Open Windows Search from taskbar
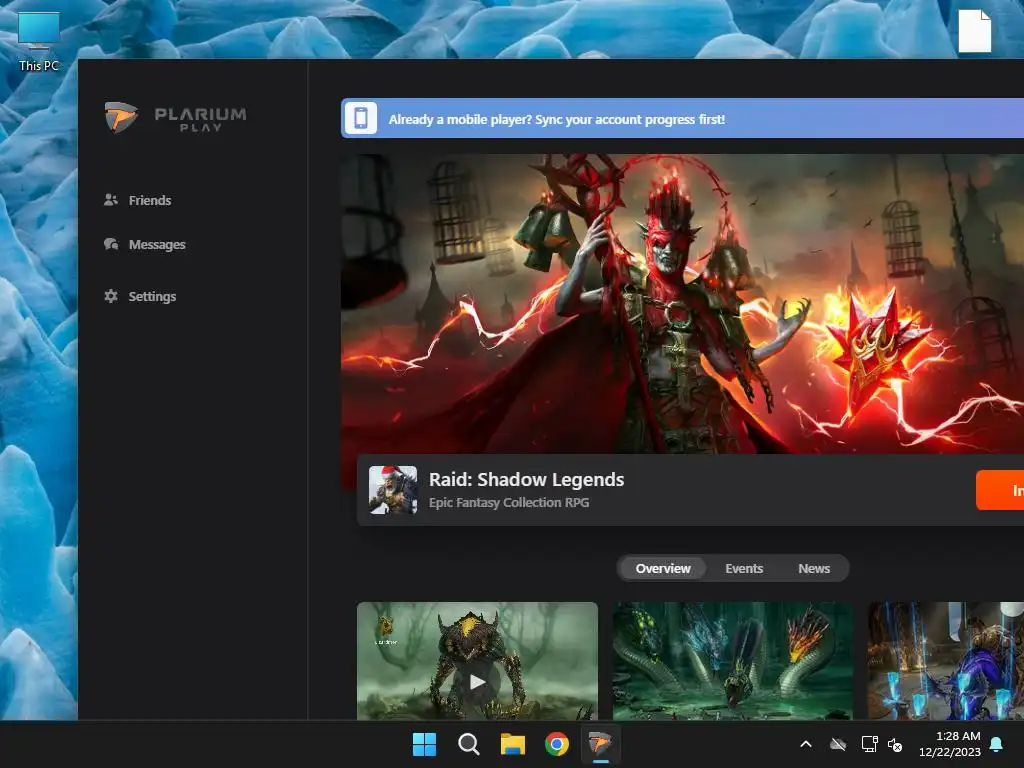 pos(468,744)
